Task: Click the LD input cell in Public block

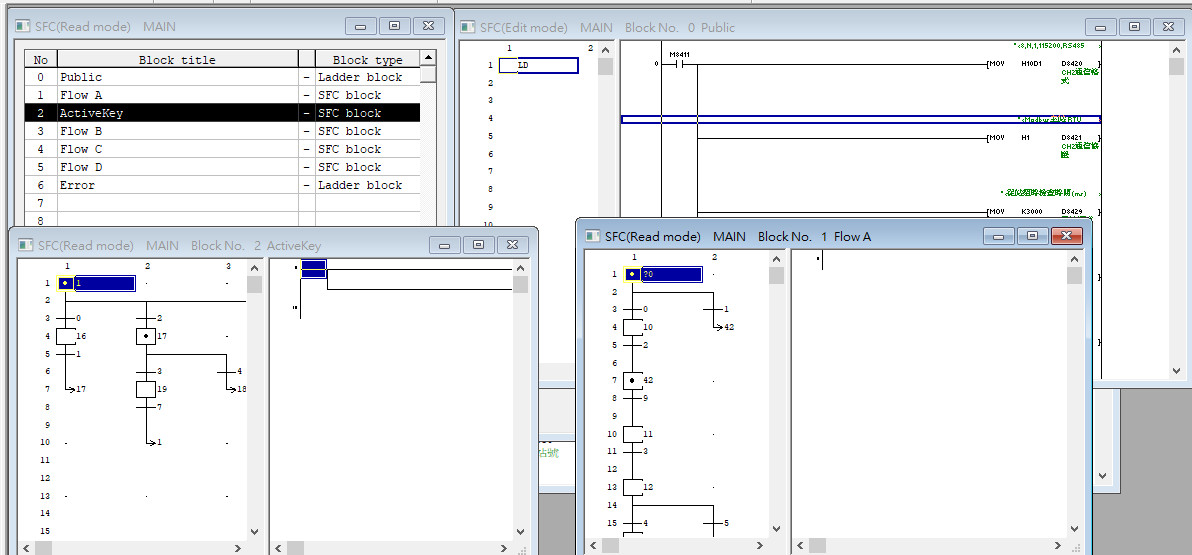Action: pyautogui.click(x=539, y=66)
